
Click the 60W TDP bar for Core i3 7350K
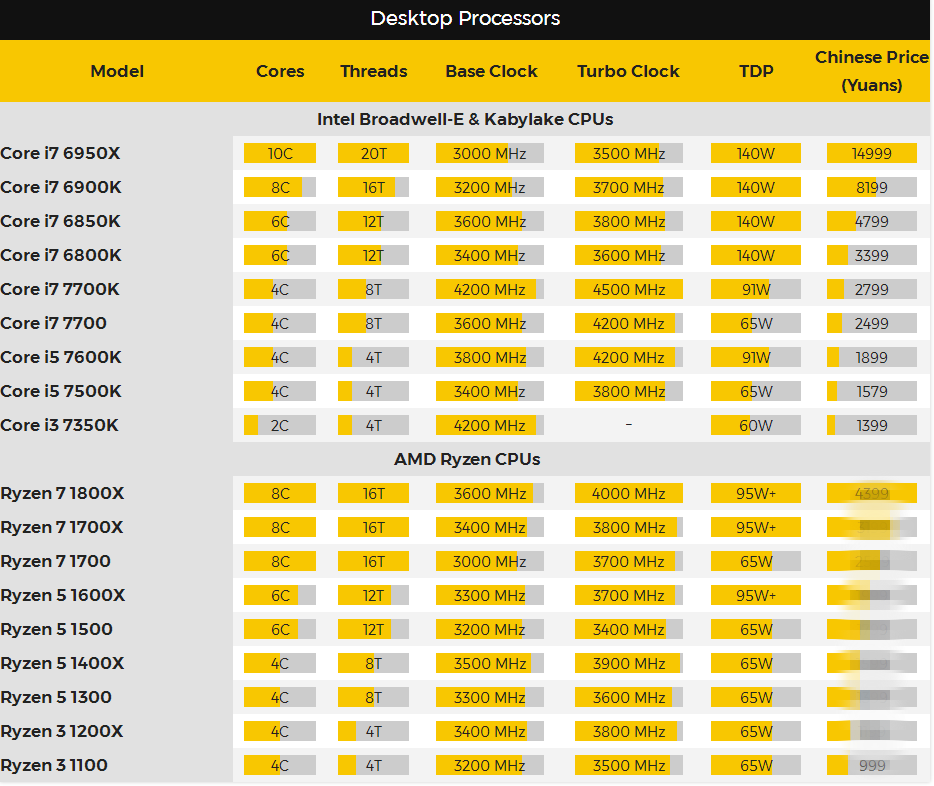(x=756, y=425)
